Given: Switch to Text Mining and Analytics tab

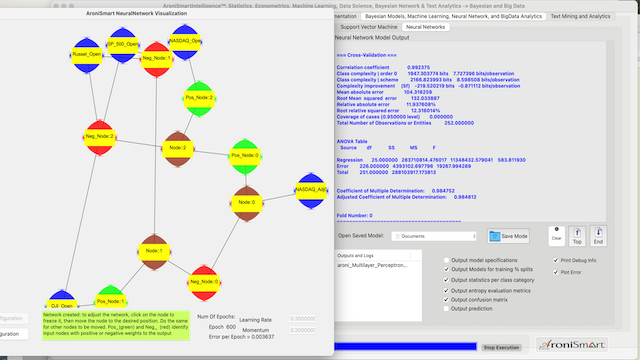Looking at the screenshot, I should pos(580,16).
